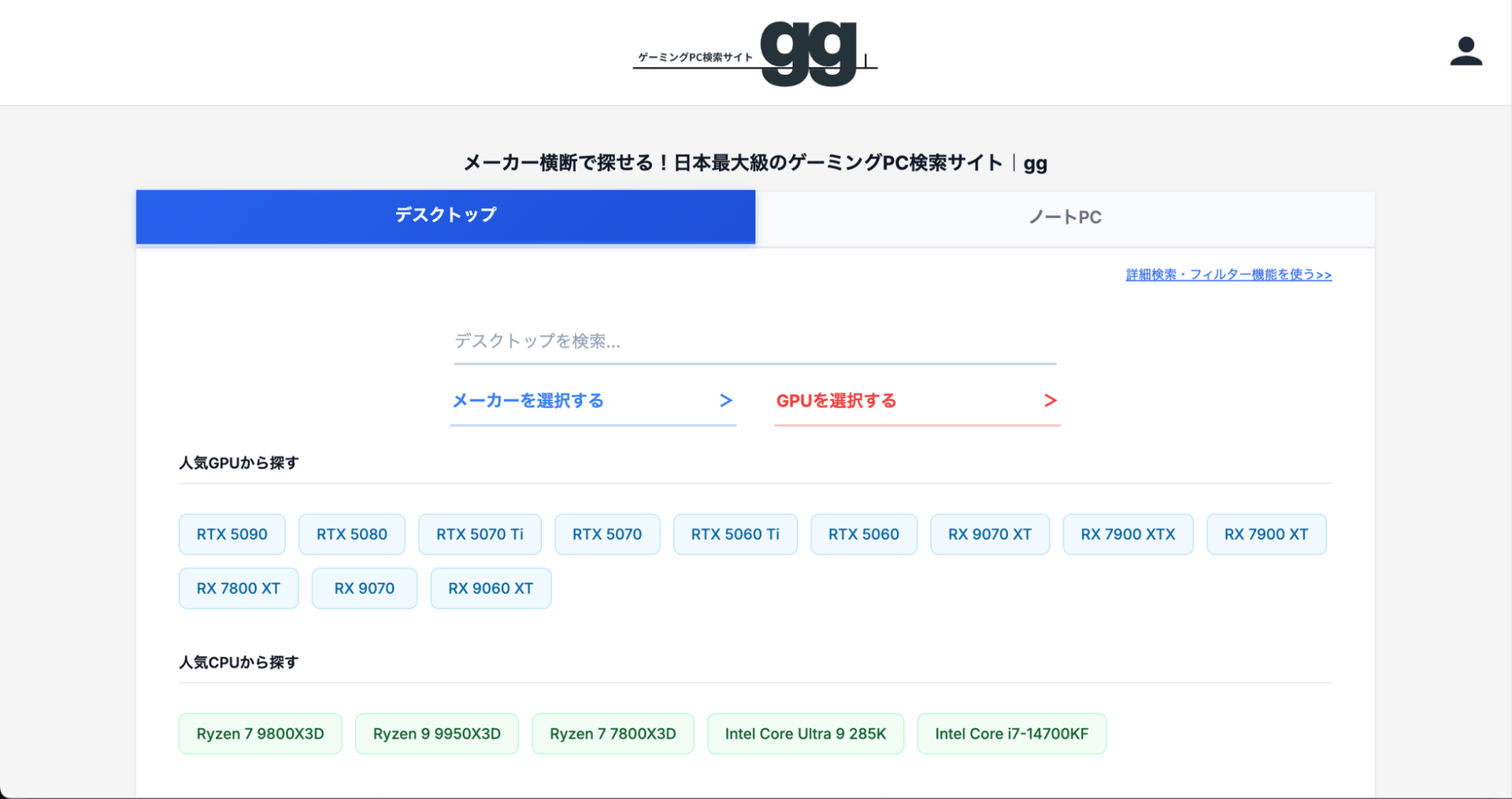Click the desktop search input field
The width and height of the screenshot is (1512, 799).
tap(754, 342)
